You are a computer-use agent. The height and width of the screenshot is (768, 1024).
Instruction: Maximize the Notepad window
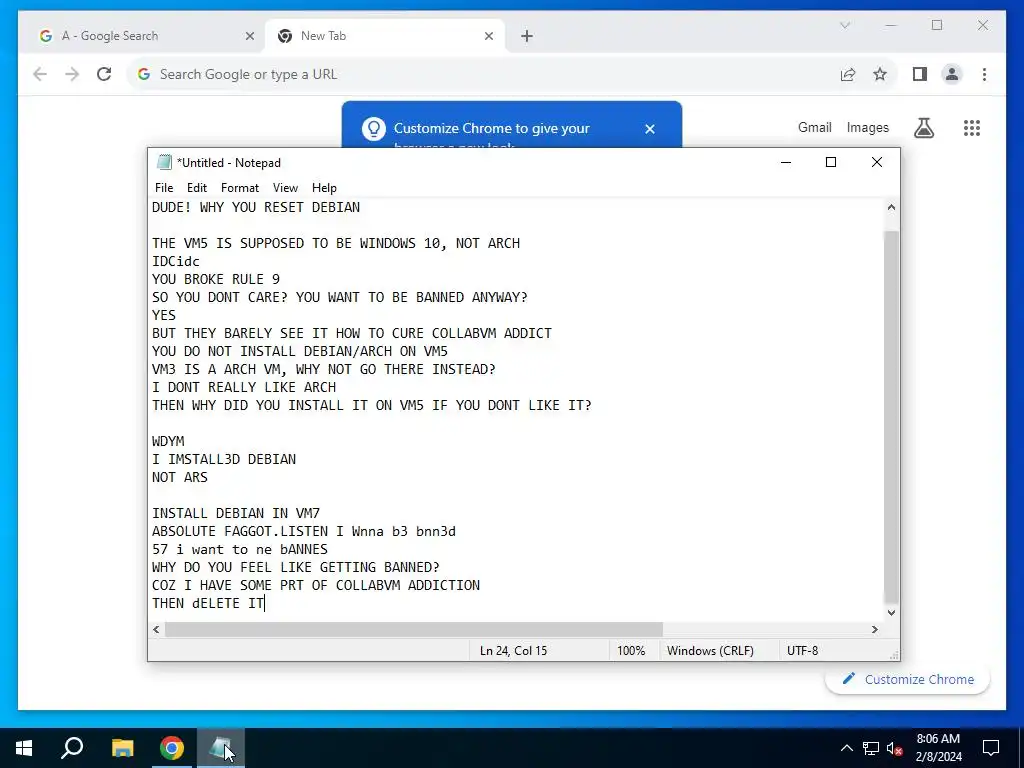pyautogui.click(x=831, y=162)
